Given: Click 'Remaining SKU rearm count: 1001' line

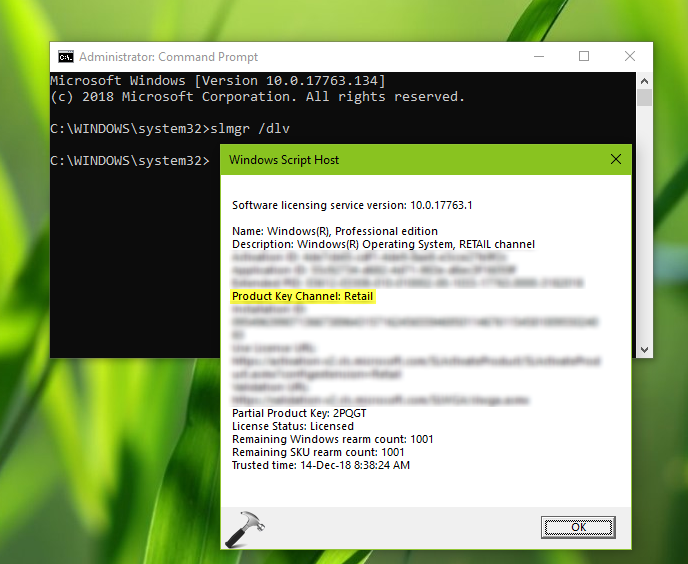Looking at the screenshot, I should (x=318, y=452).
